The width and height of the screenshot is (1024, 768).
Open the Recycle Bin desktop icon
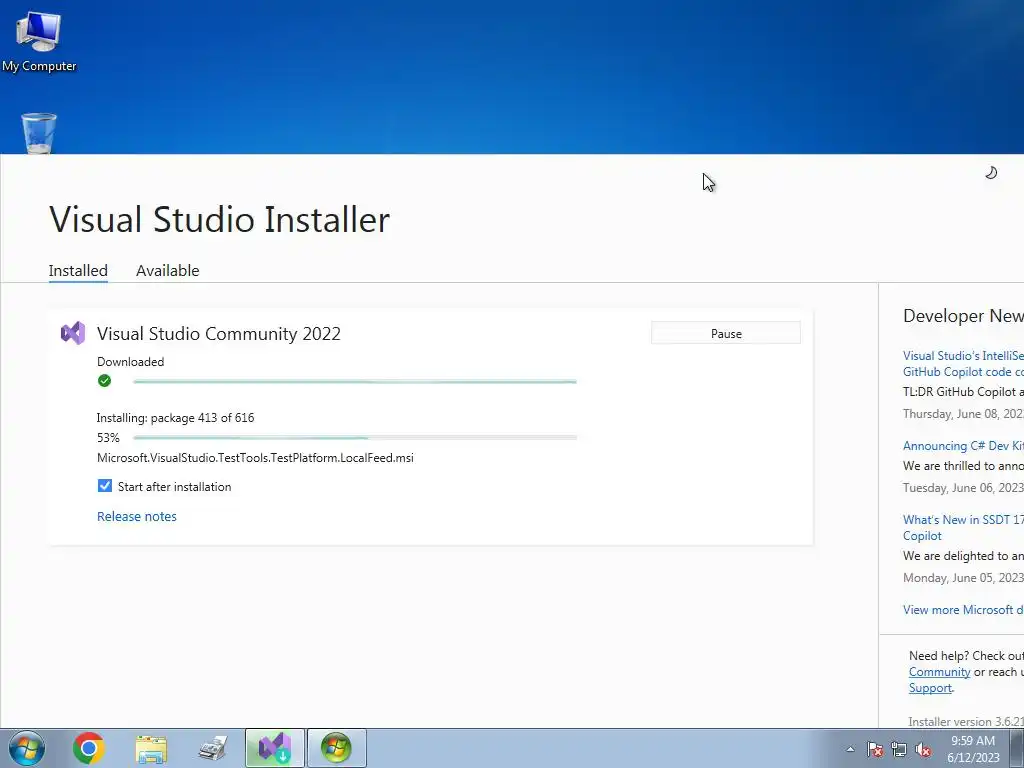tap(39, 133)
